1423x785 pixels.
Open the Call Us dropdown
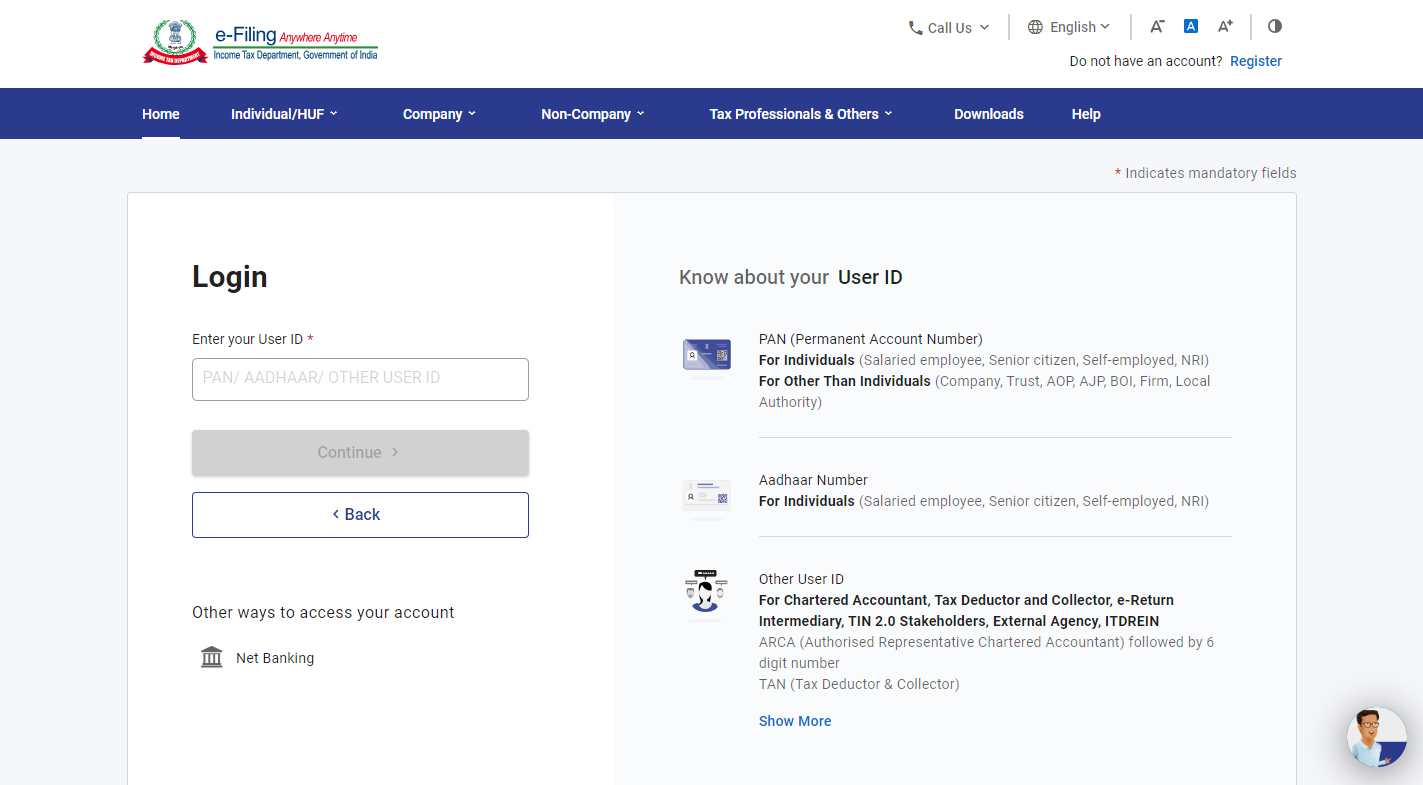948,28
